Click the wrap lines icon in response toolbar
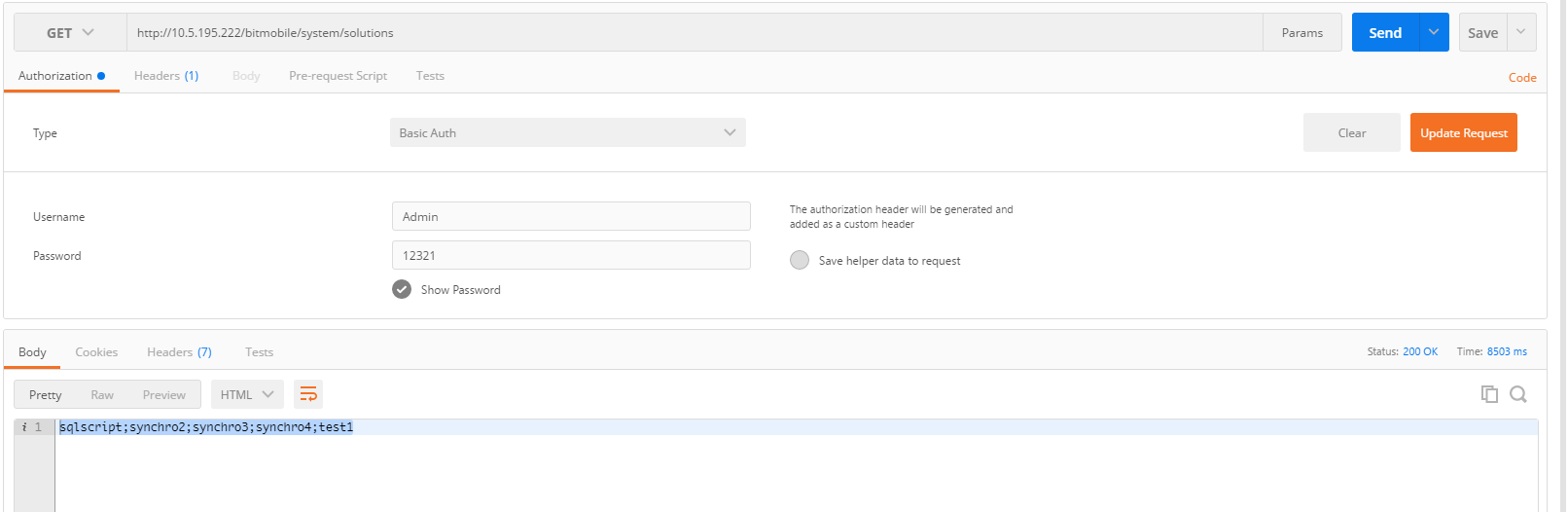1568x512 pixels. (x=308, y=394)
